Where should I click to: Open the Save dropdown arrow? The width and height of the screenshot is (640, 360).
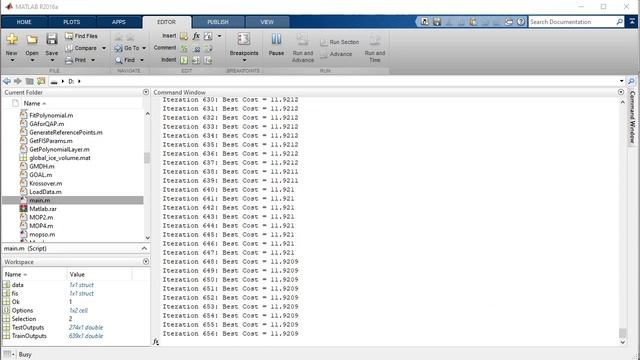[52, 60]
